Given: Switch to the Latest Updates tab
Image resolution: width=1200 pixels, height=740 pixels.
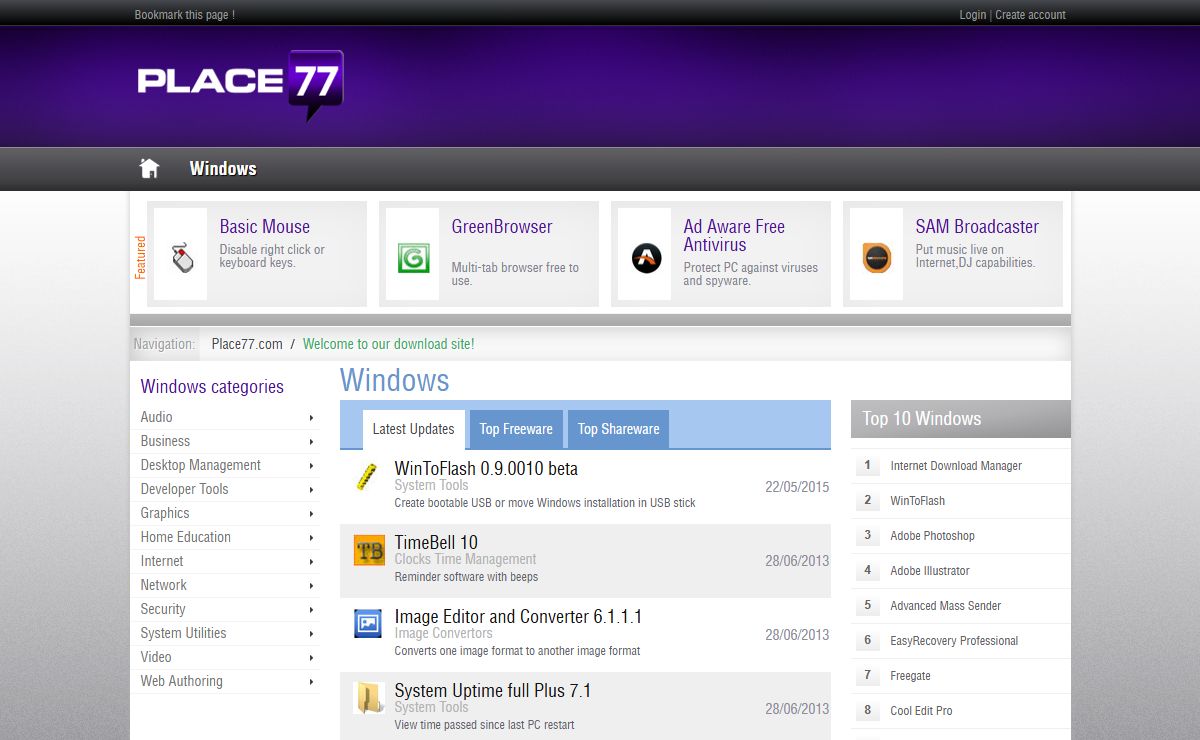Looking at the screenshot, I should pos(413,429).
